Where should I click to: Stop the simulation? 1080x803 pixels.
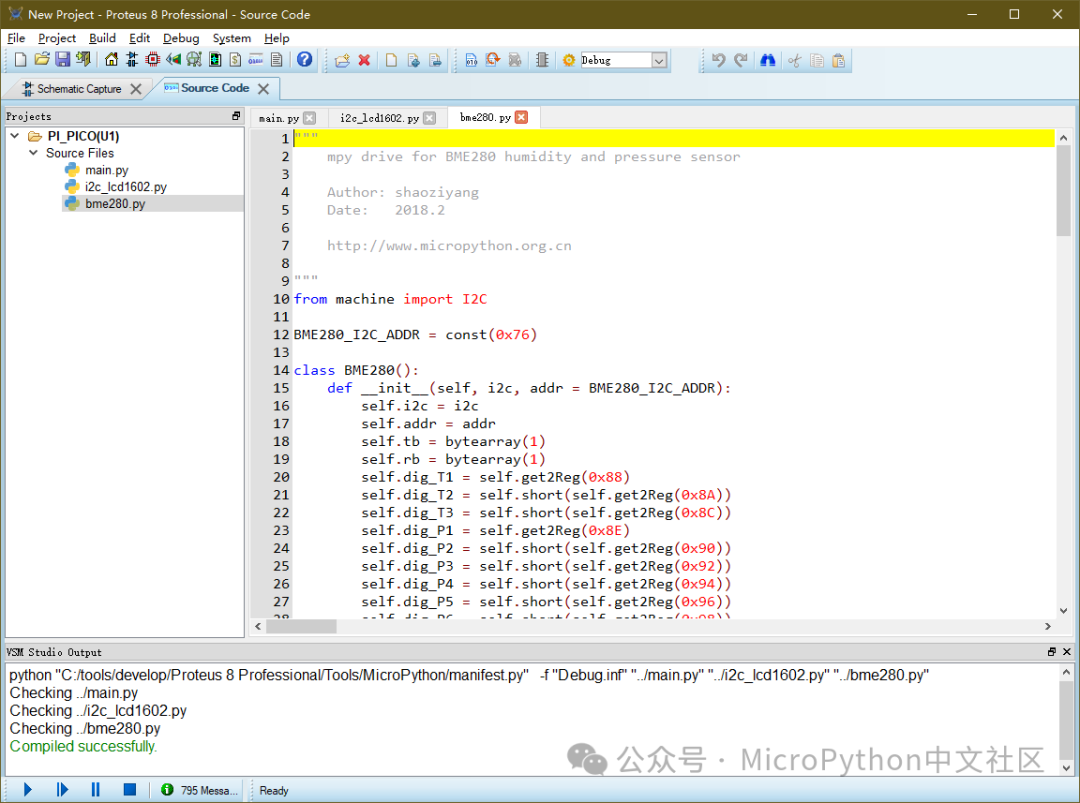pyautogui.click(x=129, y=789)
